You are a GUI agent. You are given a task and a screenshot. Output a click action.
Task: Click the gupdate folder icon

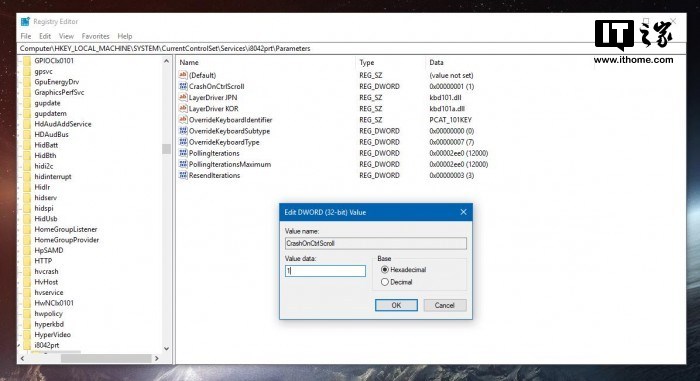pos(27,103)
